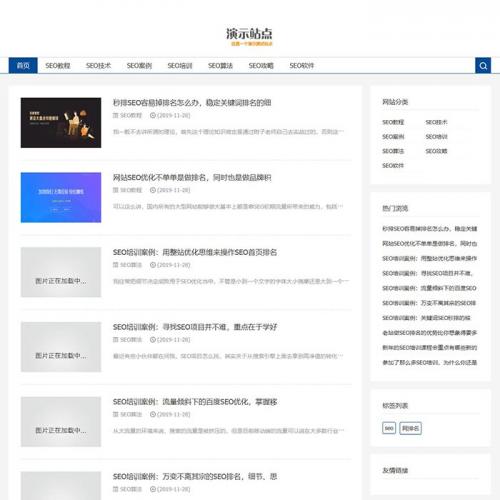The image size is (500, 500).
Task: Select SEO技术 in 网站分类 sidebar
Action: pos(436,122)
